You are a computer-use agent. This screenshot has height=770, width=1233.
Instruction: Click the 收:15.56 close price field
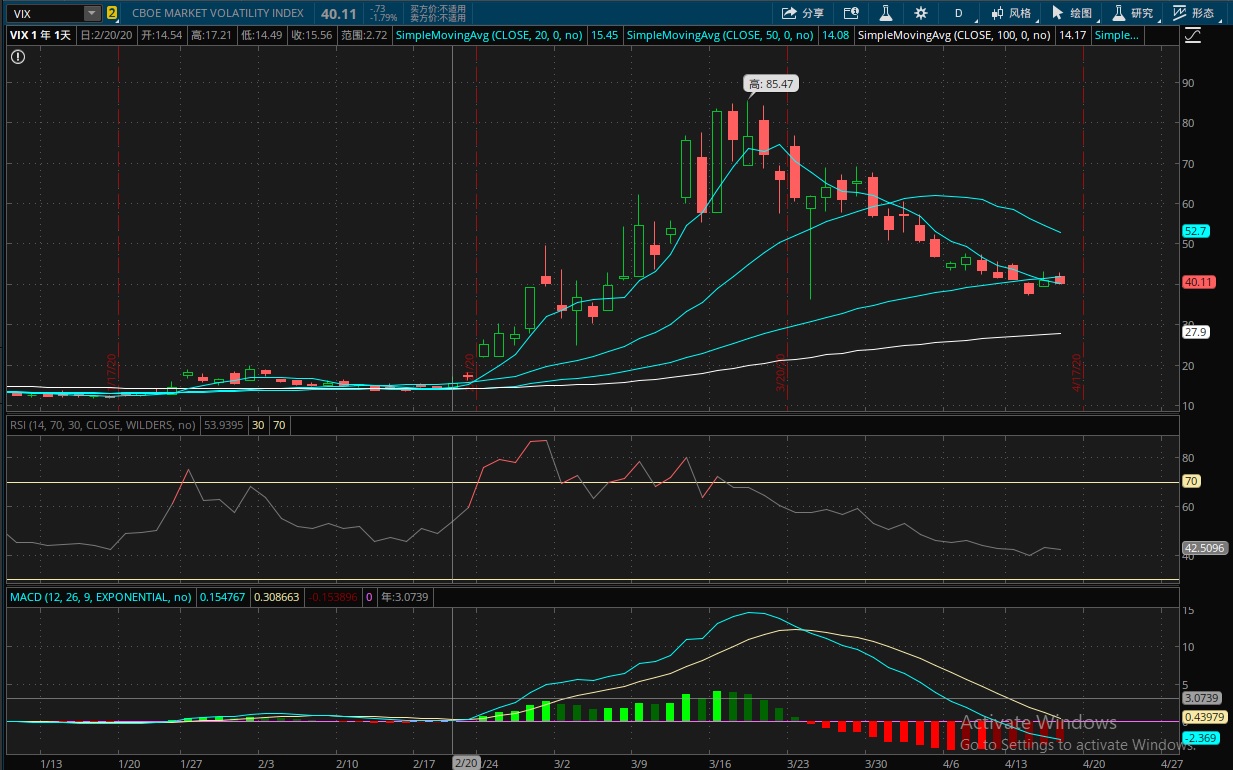coord(312,35)
